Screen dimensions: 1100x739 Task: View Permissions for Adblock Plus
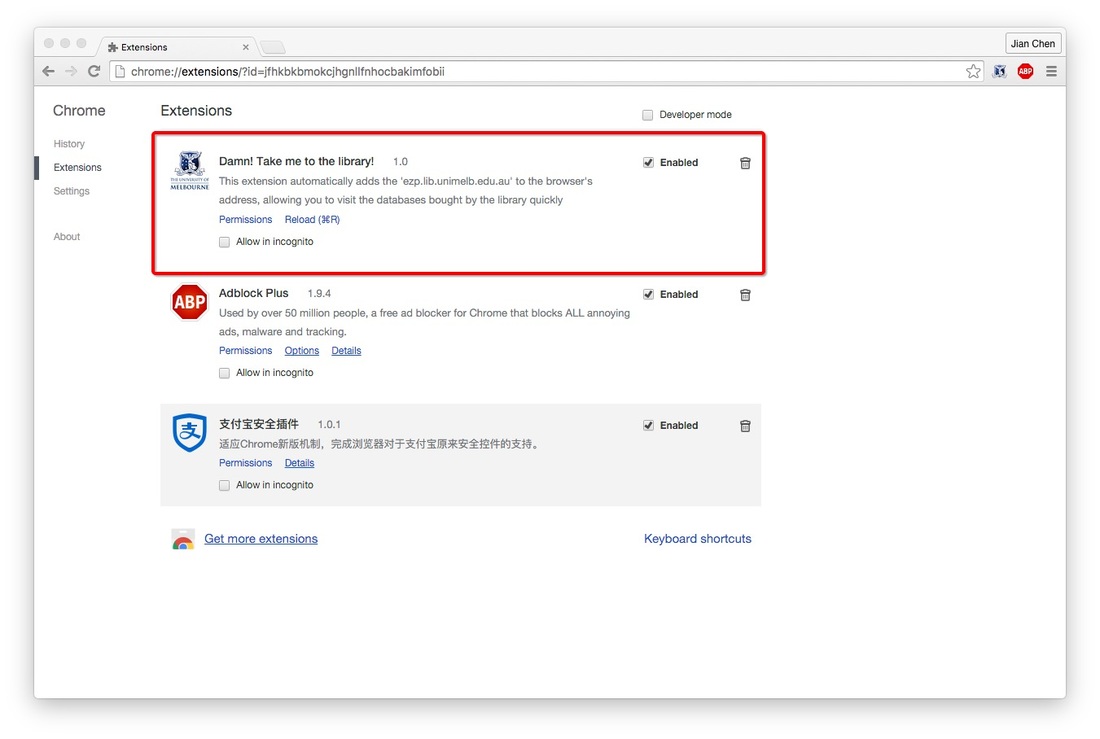click(x=246, y=351)
